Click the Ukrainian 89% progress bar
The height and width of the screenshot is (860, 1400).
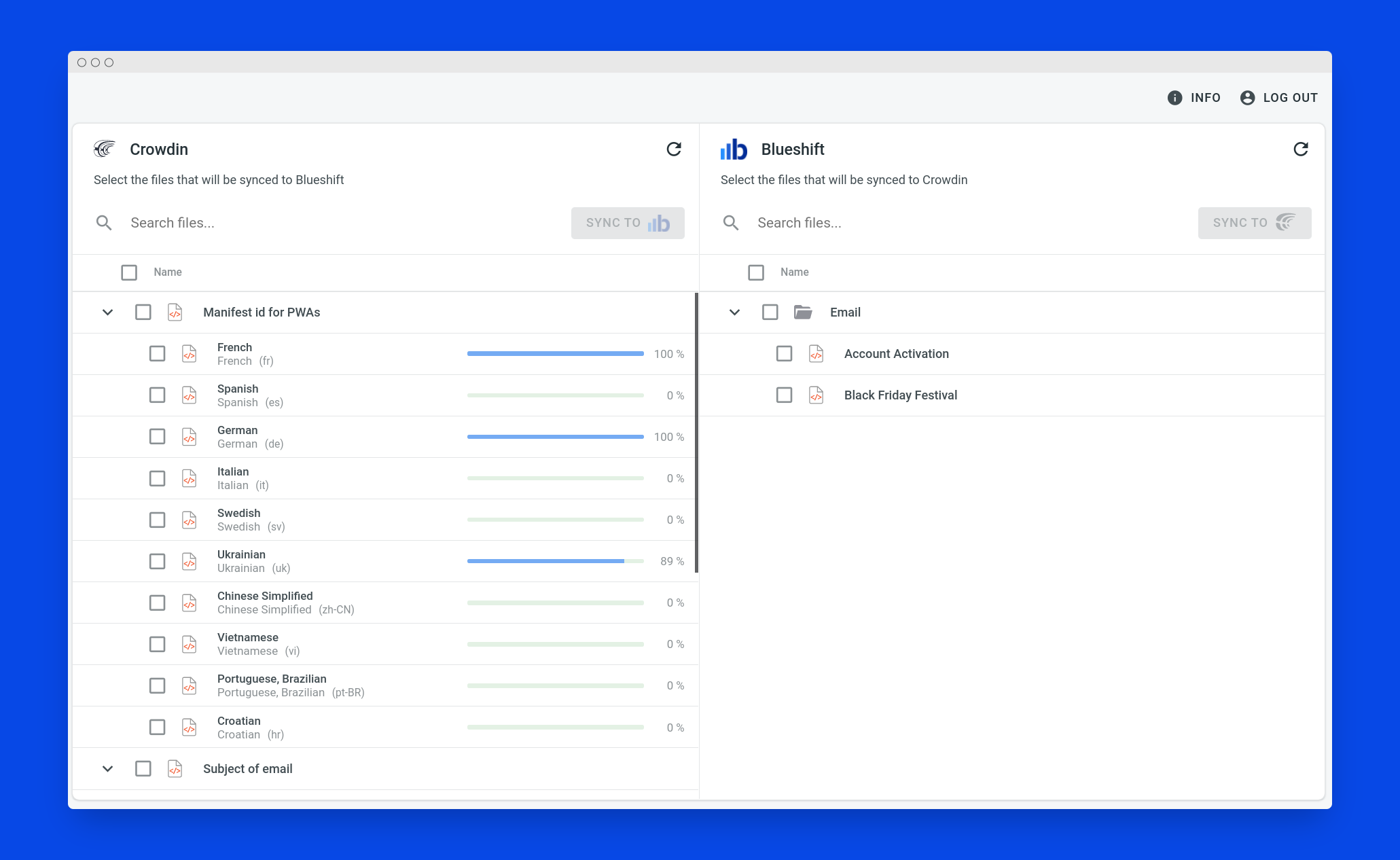pyautogui.click(x=556, y=561)
